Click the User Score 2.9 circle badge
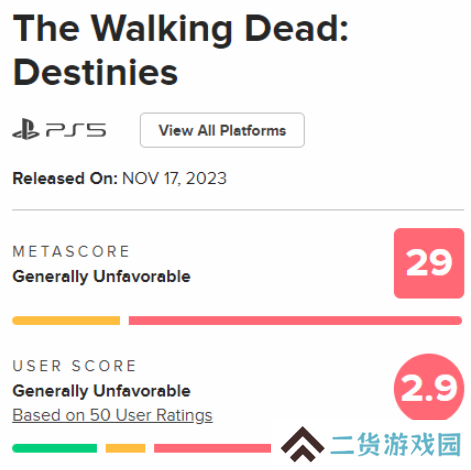The width and height of the screenshot is (471, 470). pos(429,388)
